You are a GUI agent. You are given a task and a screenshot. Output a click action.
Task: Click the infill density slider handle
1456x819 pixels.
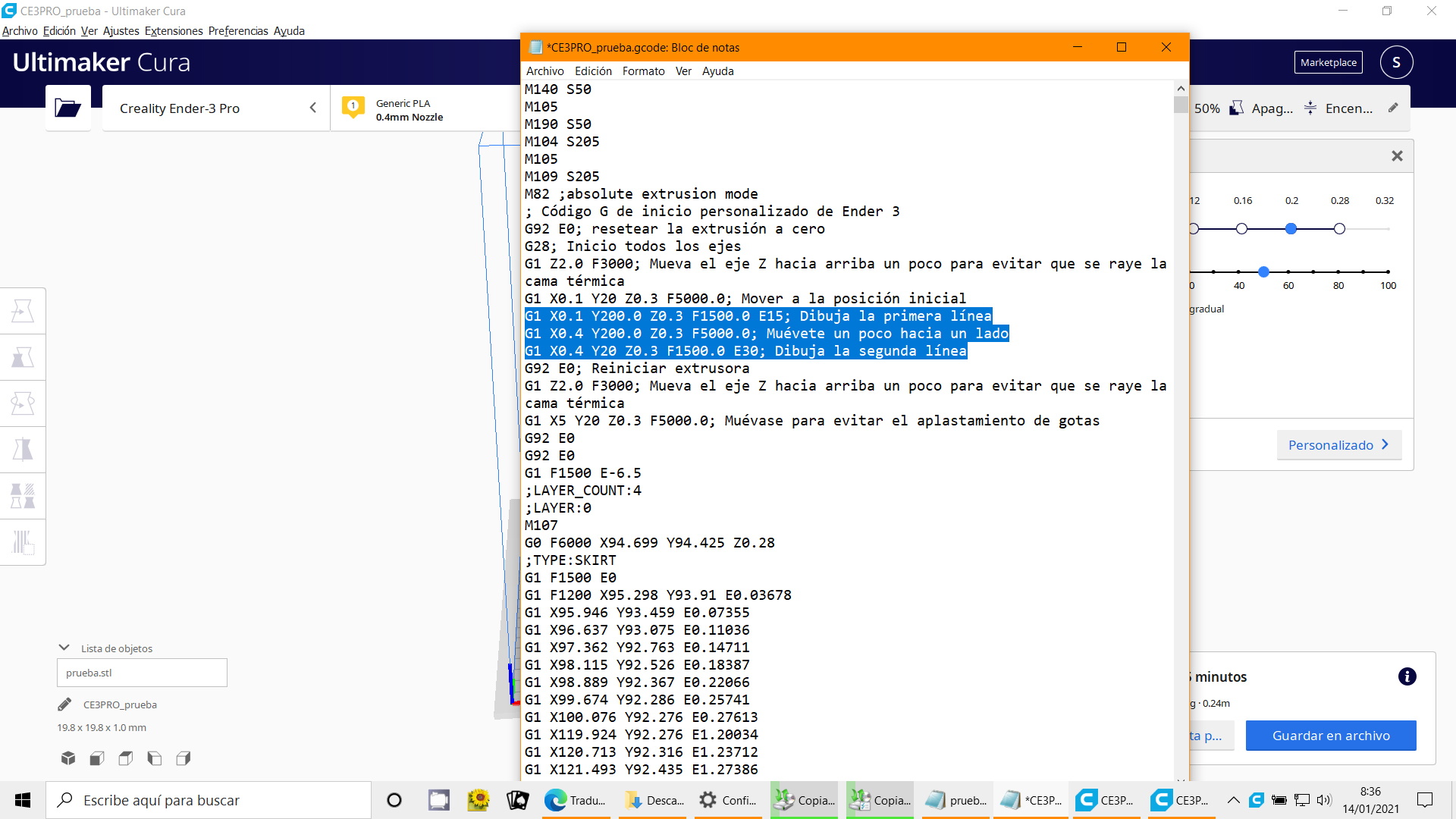click(1263, 271)
